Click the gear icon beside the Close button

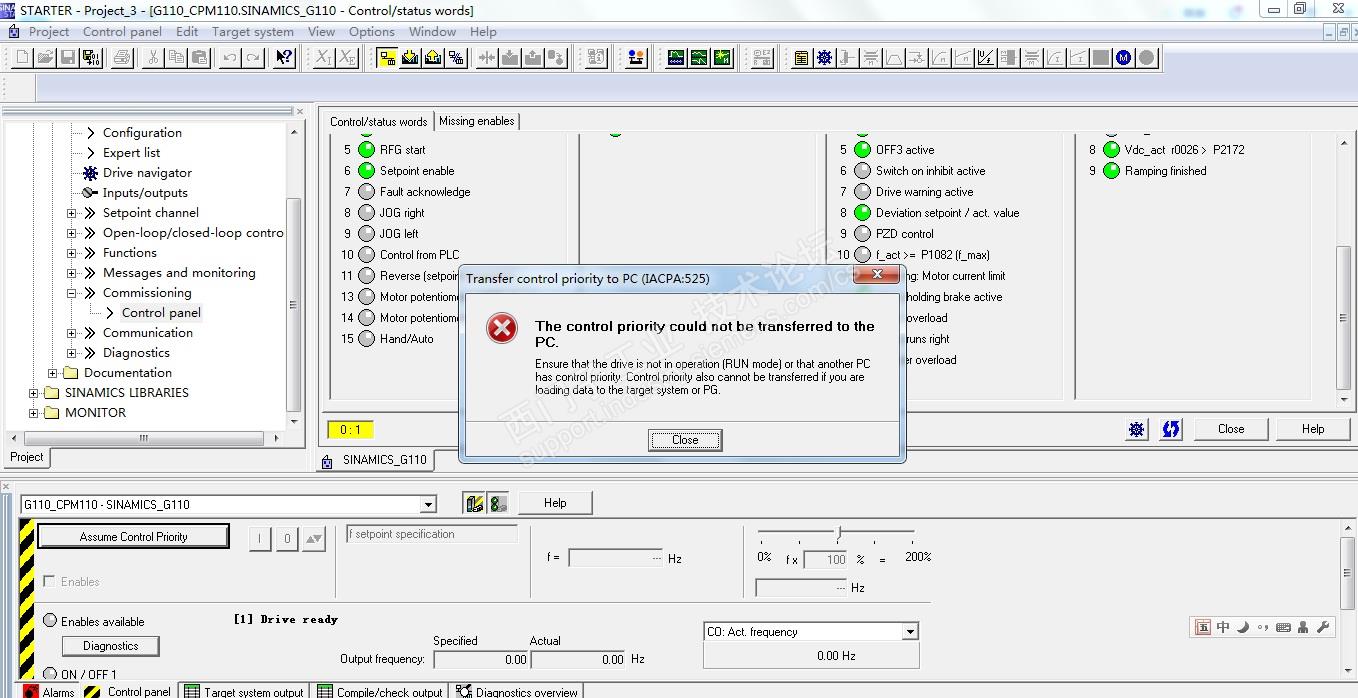[x=1136, y=429]
